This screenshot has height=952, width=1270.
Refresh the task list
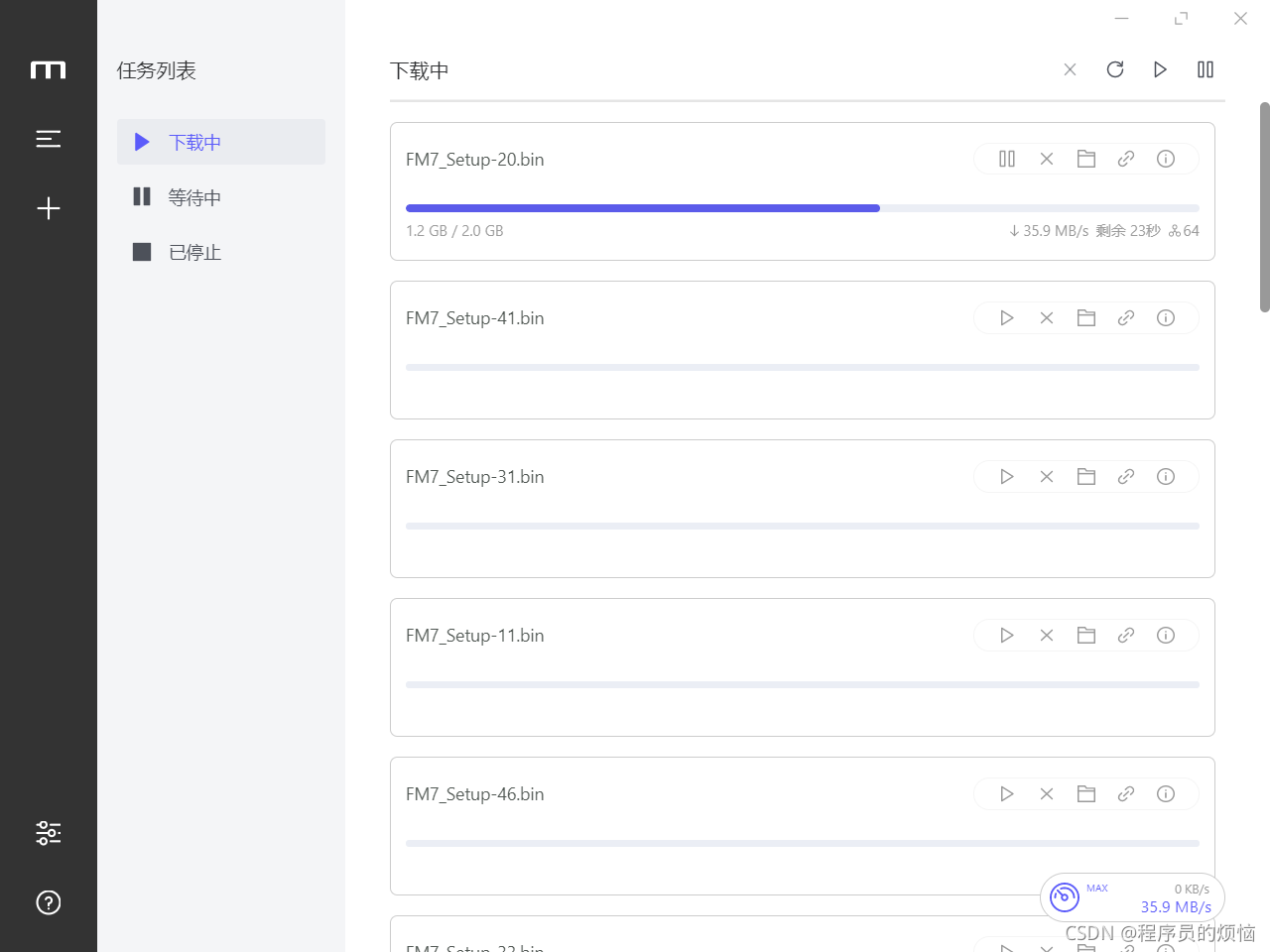click(1114, 69)
